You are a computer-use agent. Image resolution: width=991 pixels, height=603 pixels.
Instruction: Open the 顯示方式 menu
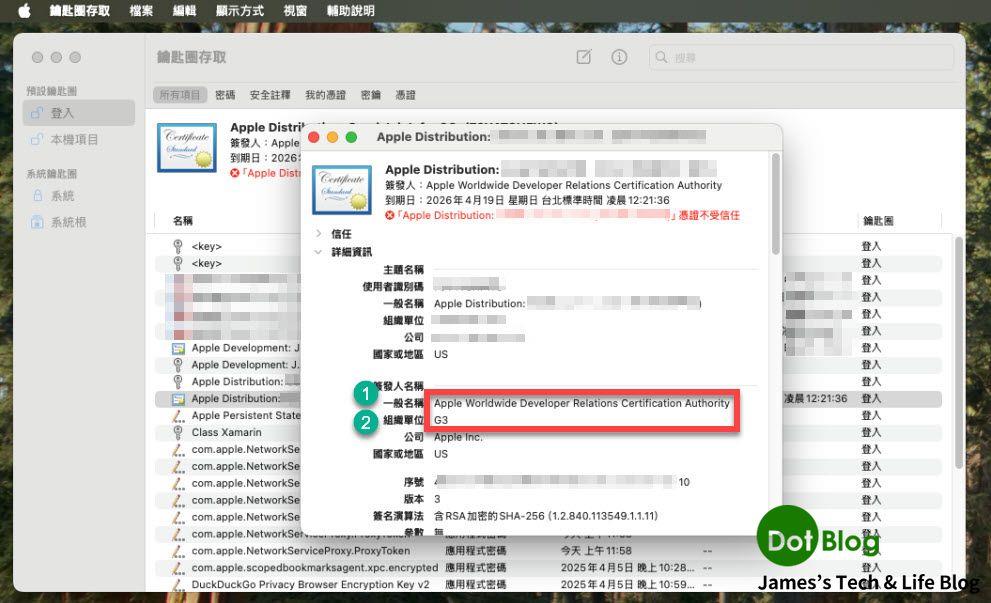[x=239, y=11]
